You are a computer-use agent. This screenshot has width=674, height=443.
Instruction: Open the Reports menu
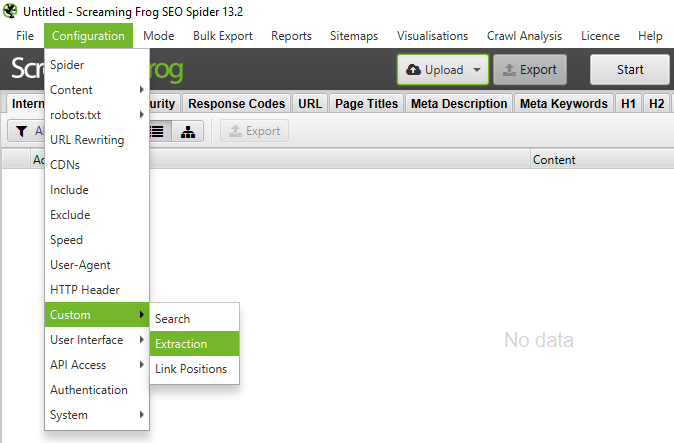291,36
